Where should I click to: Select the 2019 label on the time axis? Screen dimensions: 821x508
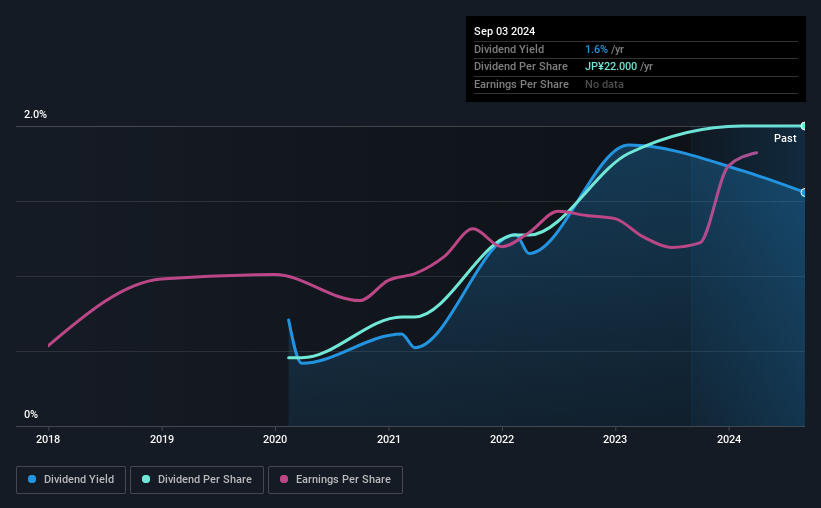(162, 438)
